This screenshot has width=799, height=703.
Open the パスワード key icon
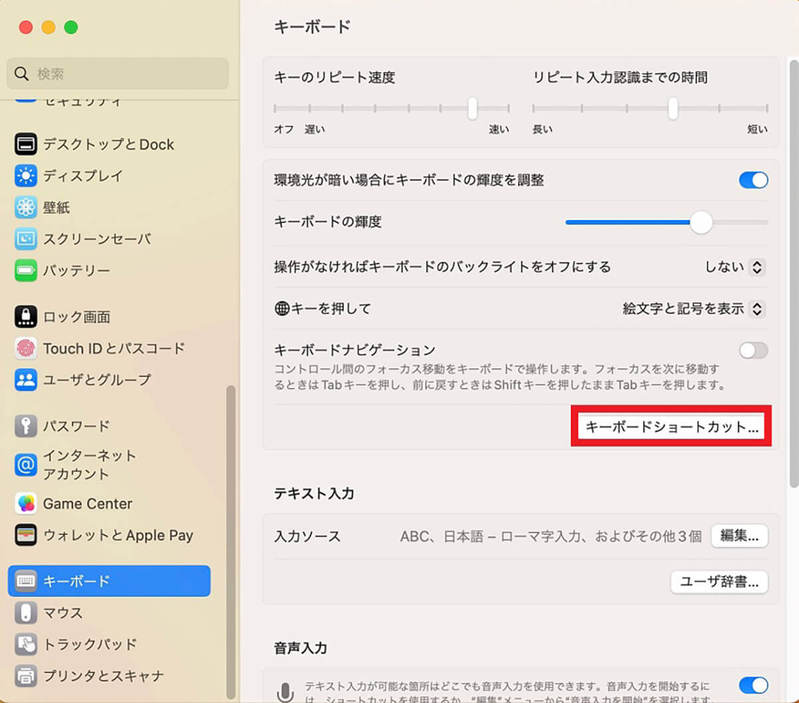pyautogui.click(x=25, y=426)
